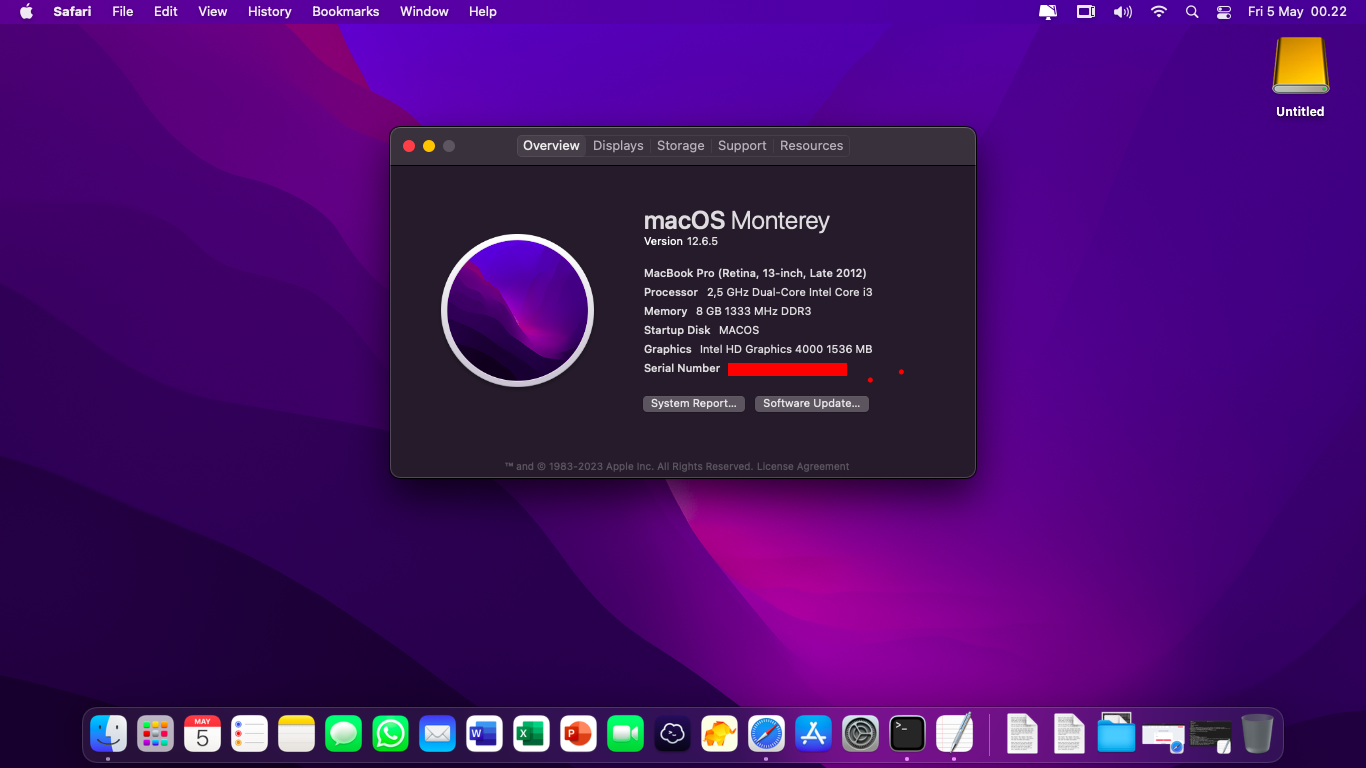
Task: Click the macOS Monterey title text
Action: [737, 221]
